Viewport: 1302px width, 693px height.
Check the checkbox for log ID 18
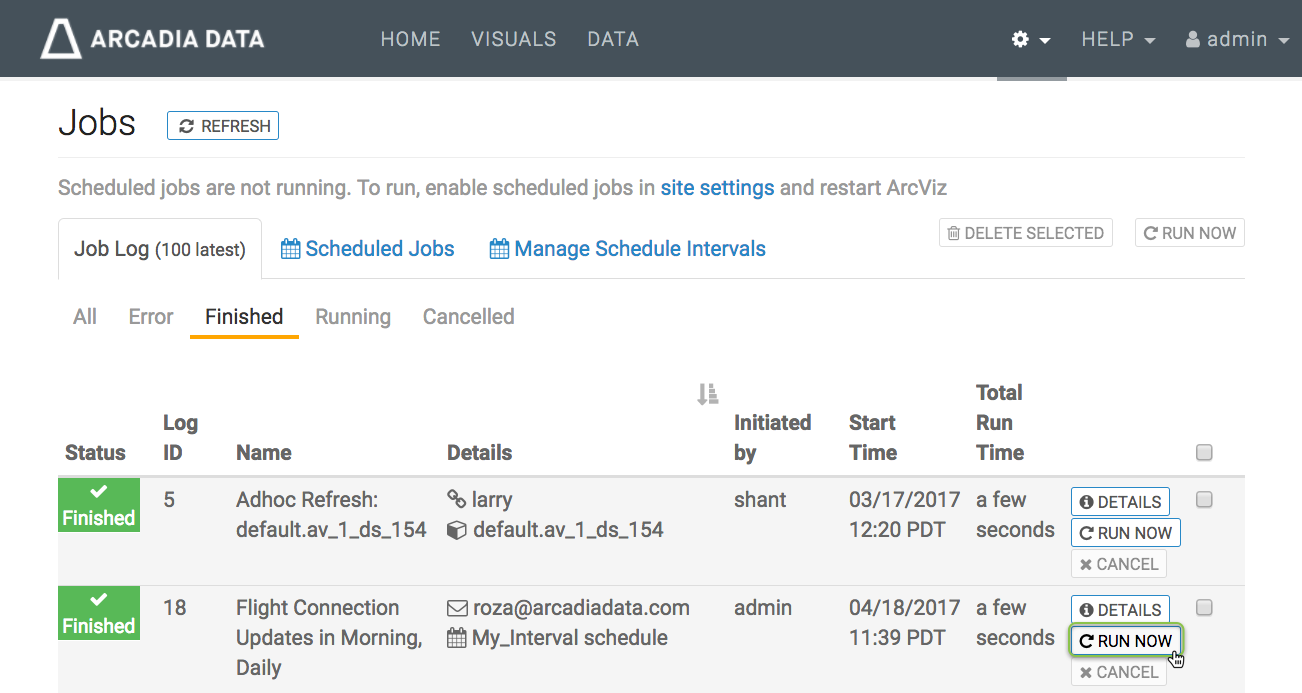pos(1204,608)
